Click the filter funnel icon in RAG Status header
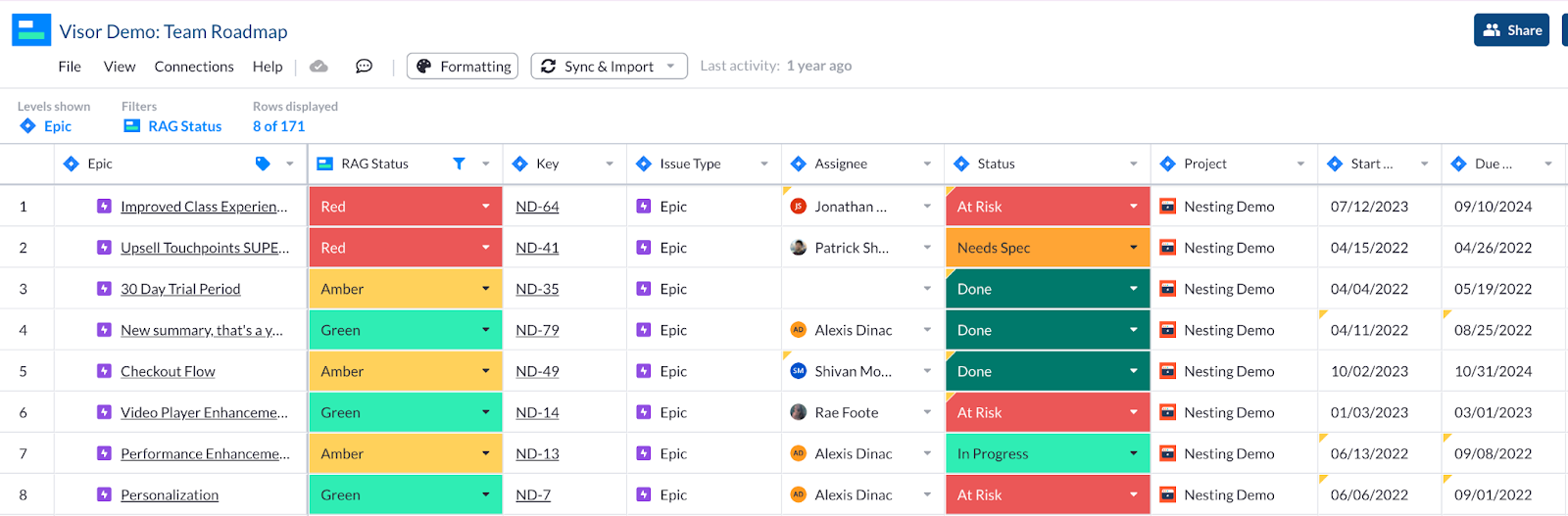The height and width of the screenshot is (516, 1568). (459, 164)
